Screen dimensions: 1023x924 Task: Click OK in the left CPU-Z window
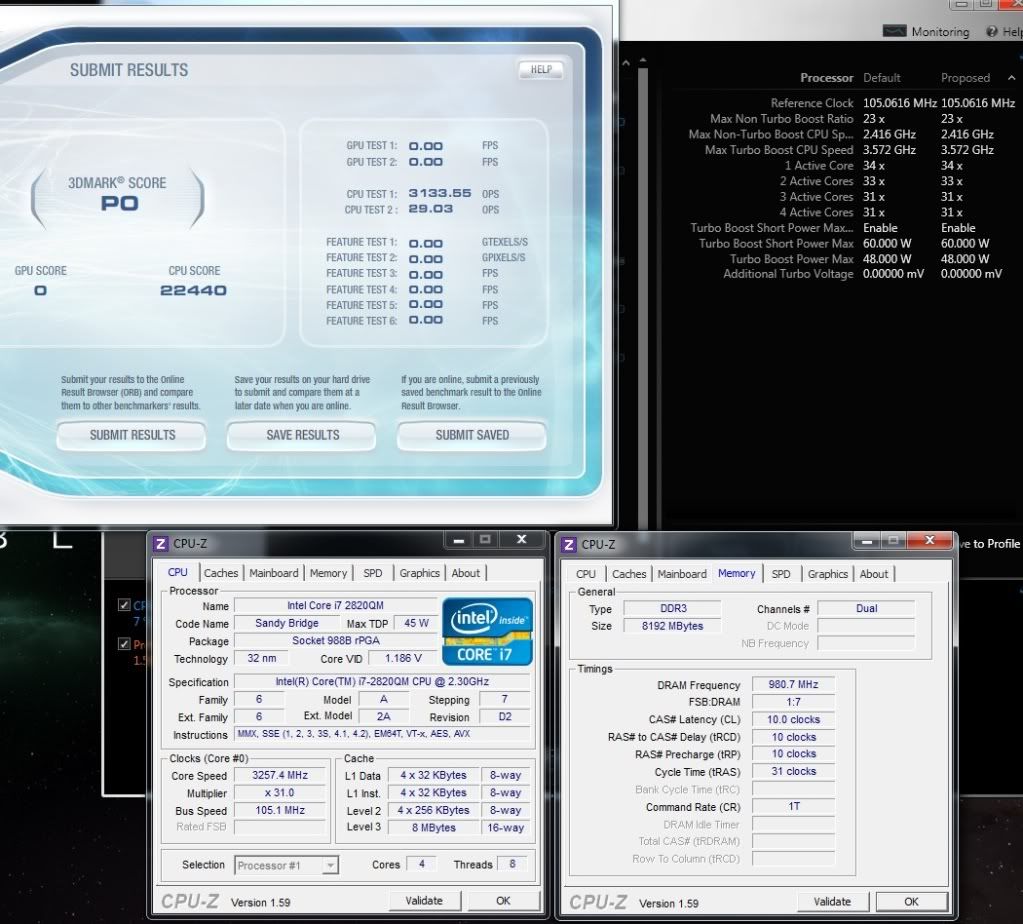point(503,901)
